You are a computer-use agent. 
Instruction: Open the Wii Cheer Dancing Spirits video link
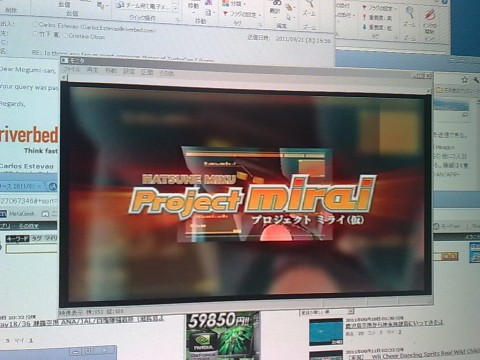425,355
